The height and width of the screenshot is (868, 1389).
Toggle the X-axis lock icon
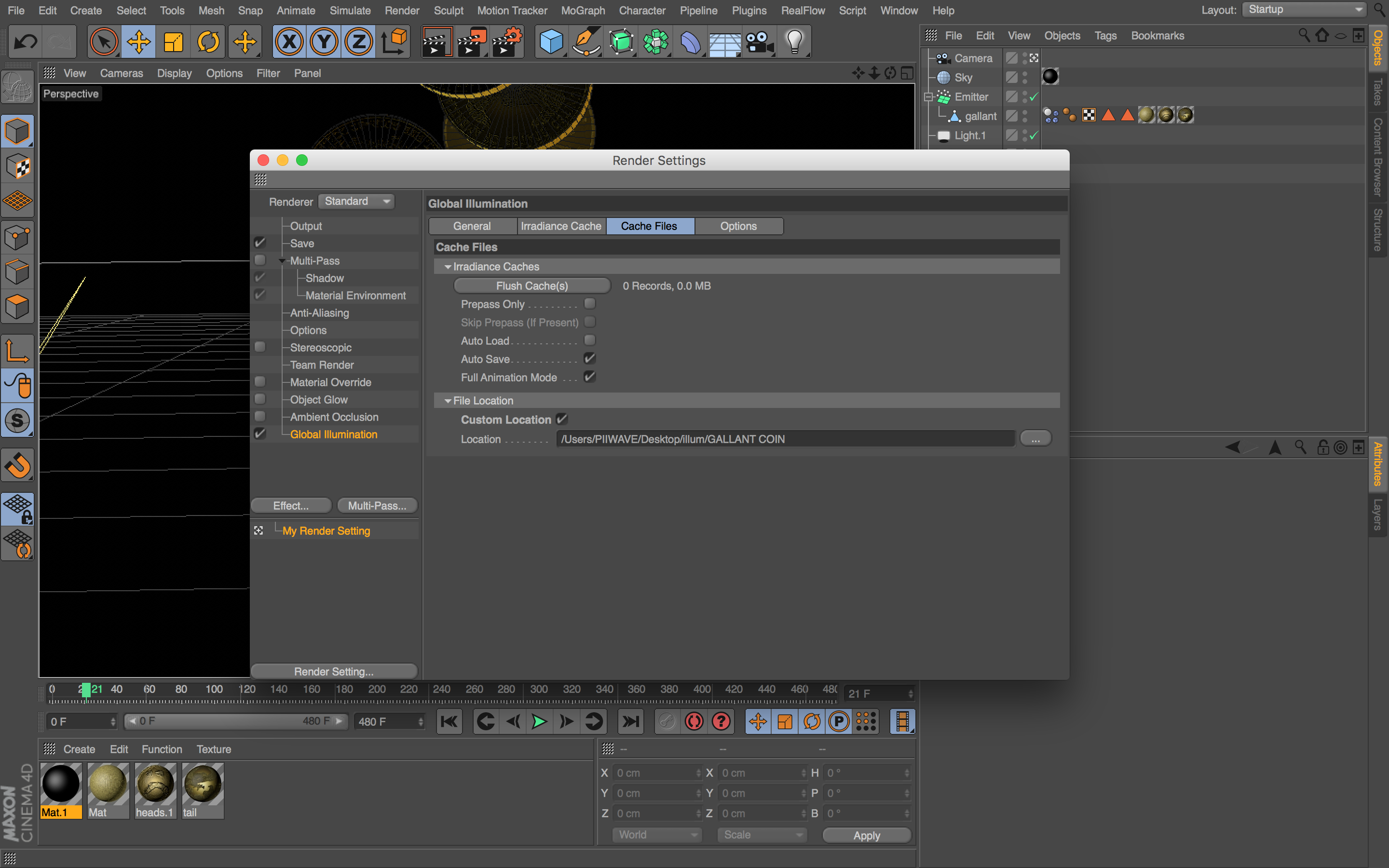(x=289, y=42)
